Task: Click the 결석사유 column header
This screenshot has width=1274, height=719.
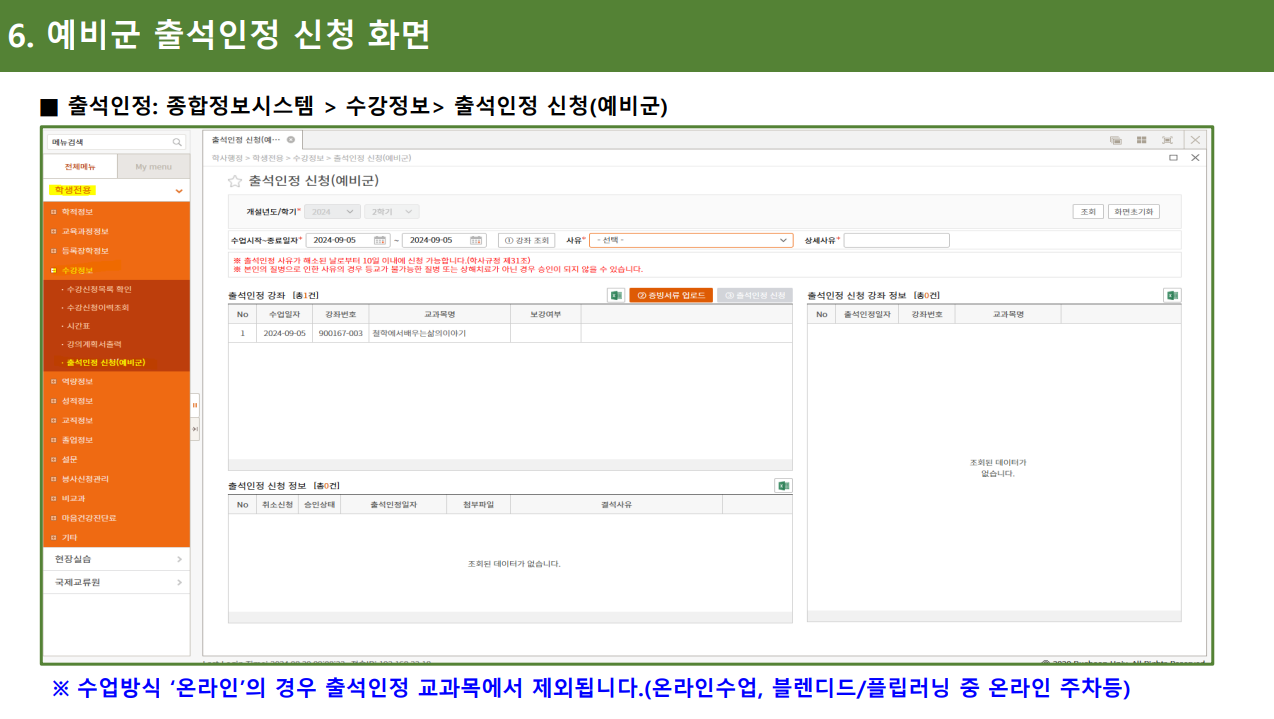Action: tap(615, 505)
